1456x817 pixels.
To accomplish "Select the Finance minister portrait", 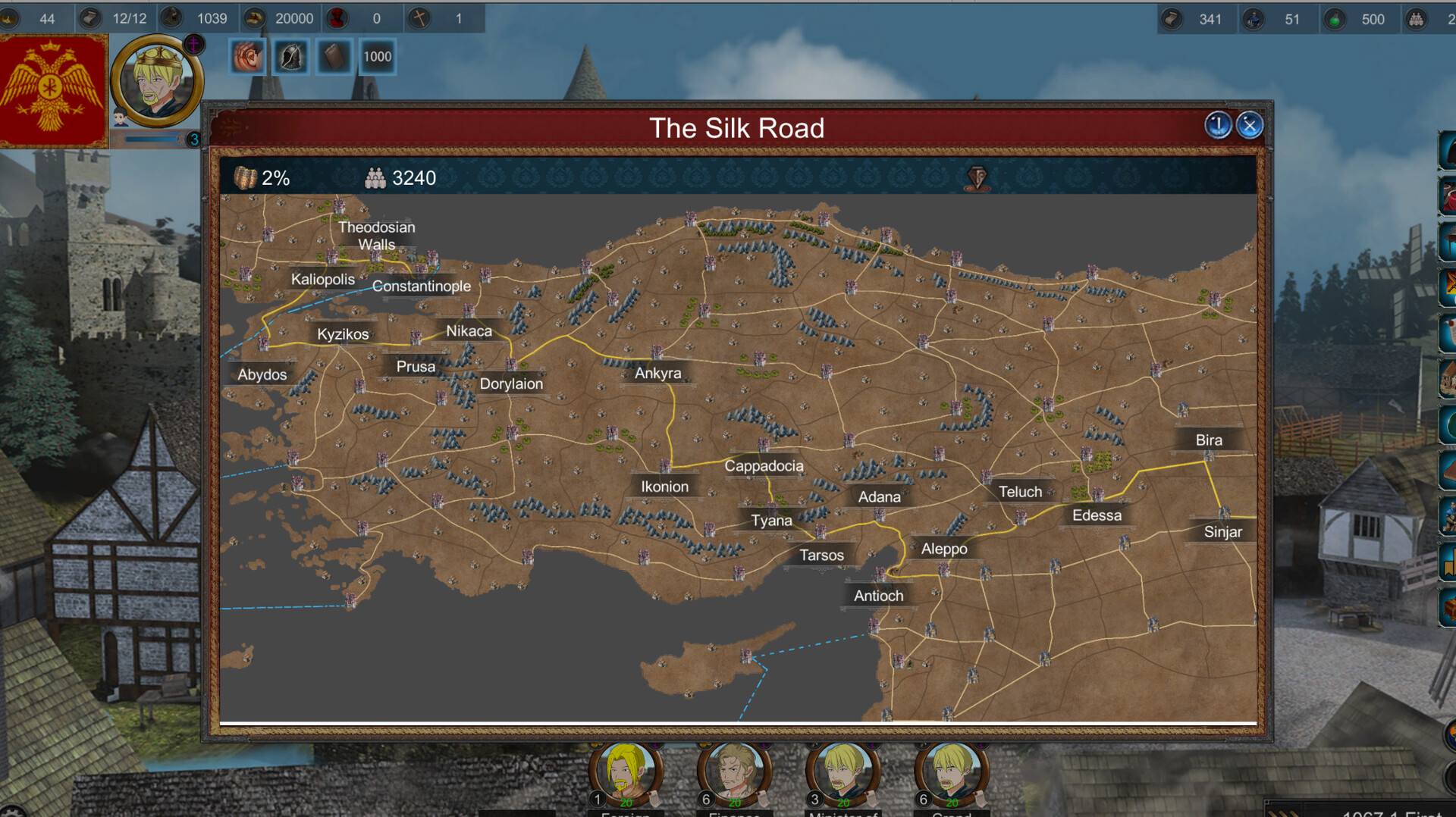I will pos(734,773).
